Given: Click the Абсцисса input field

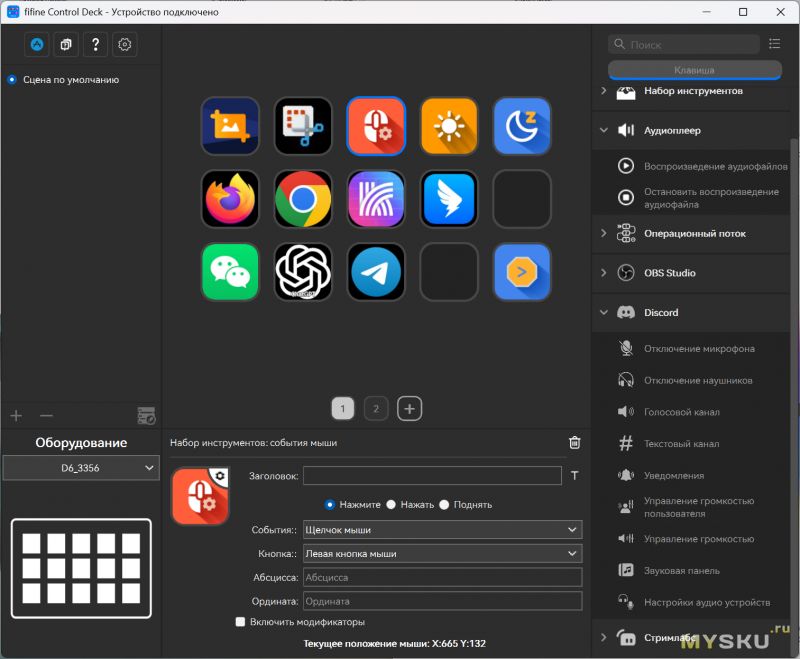Looking at the screenshot, I should tap(442, 577).
